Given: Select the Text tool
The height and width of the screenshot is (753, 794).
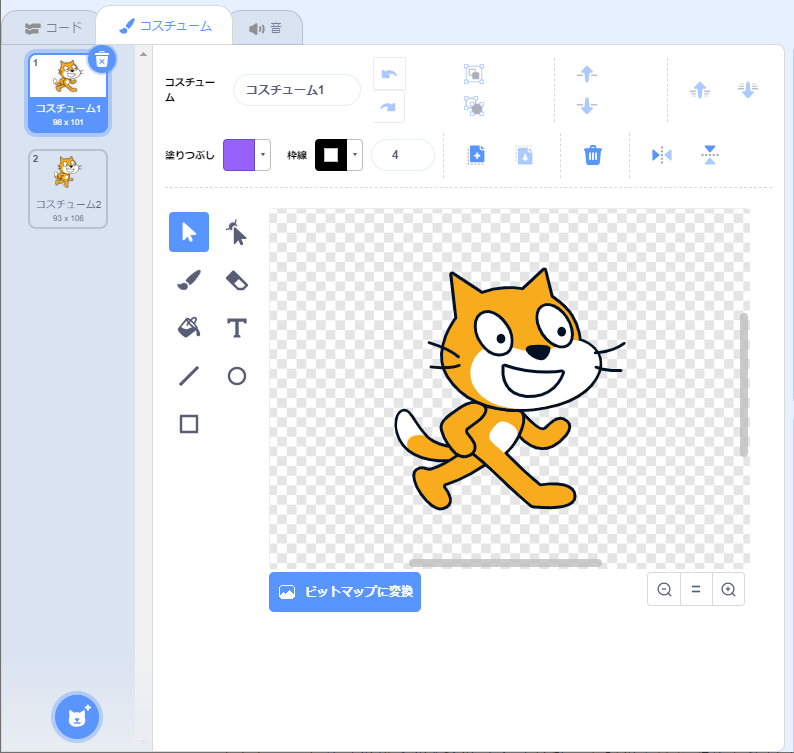Looking at the screenshot, I should 236,328.
